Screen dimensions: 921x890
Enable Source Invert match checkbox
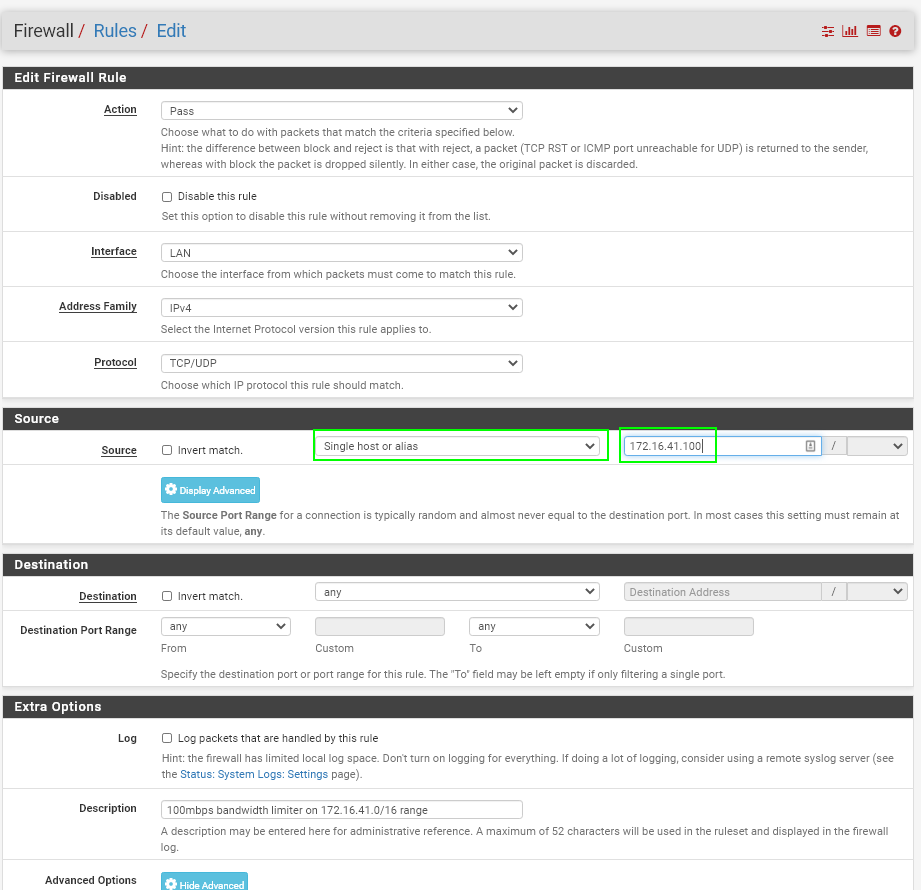[167, 451]
